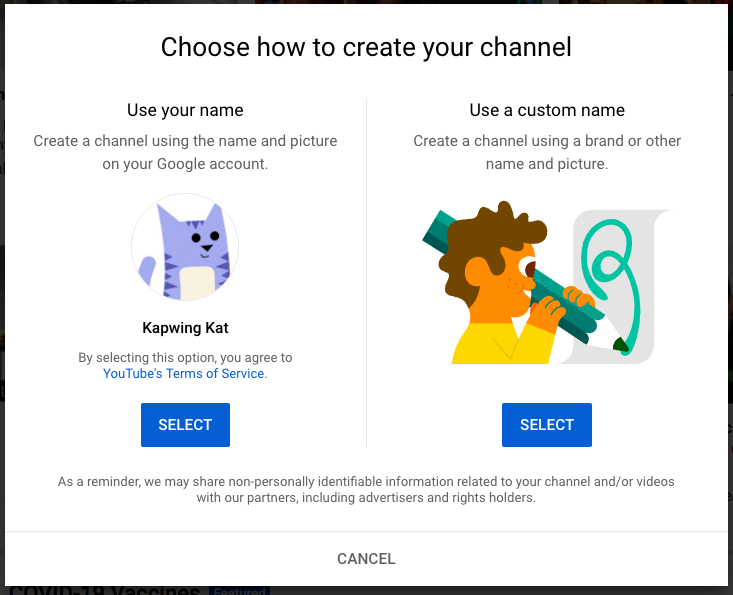Click 'on your Google account' description text
Image resolution: width=733 pixels, height=595 pixels.
pos(185,164)
